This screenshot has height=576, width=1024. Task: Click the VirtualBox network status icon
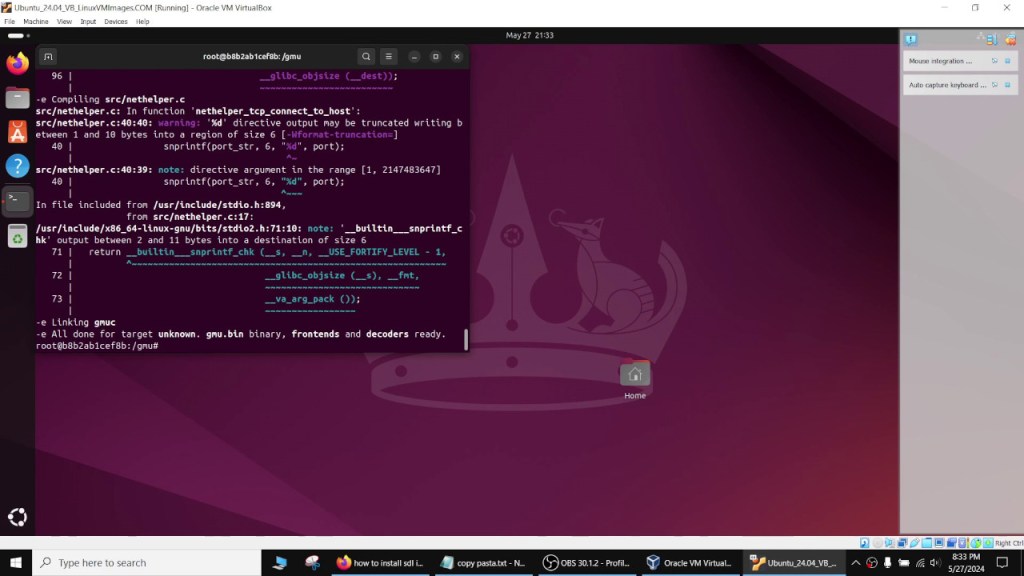click(901, 542)
